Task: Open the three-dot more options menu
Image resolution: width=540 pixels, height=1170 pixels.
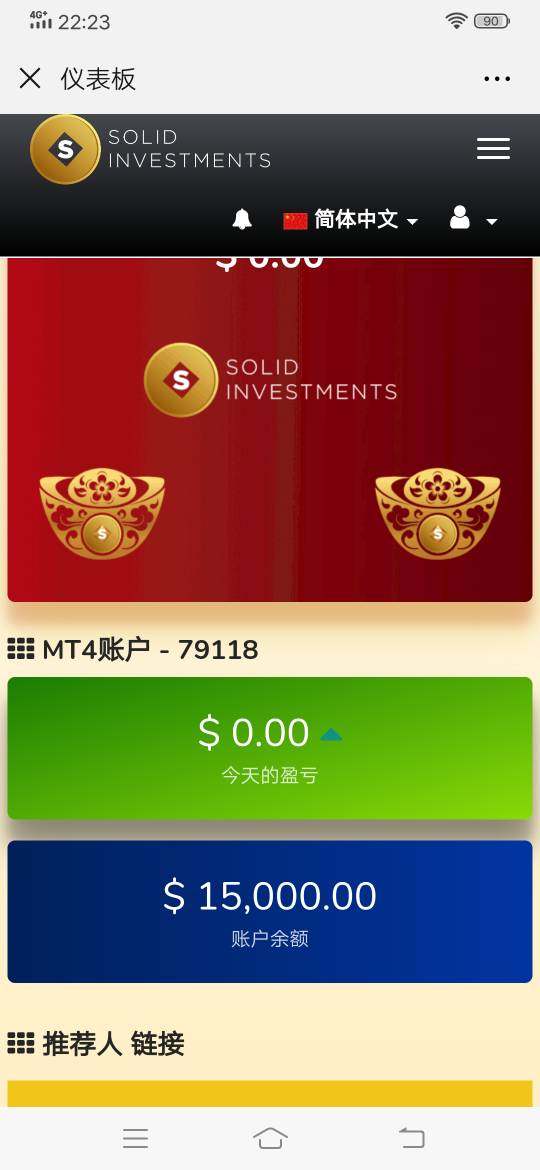Action: click(497, 79)
